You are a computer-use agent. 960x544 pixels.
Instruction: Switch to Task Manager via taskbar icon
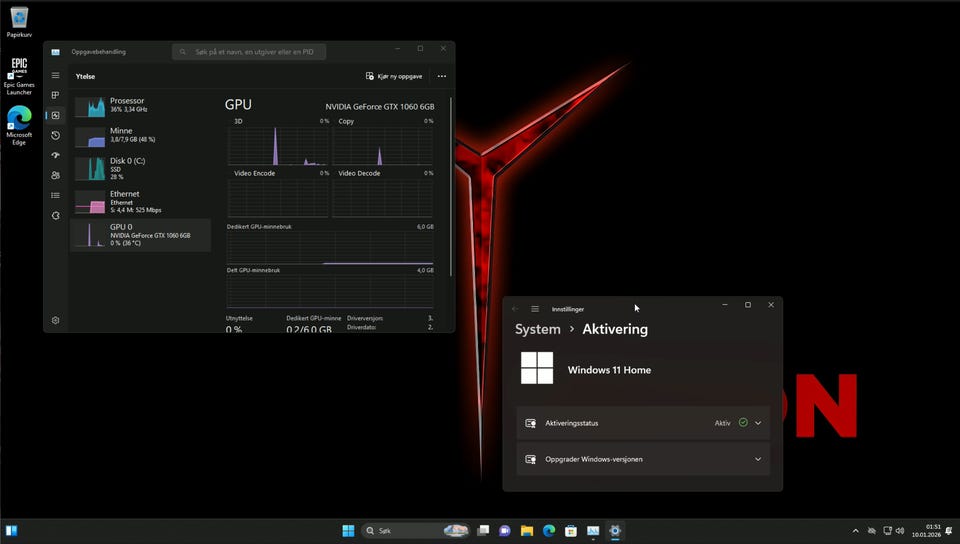coord(593,531)
